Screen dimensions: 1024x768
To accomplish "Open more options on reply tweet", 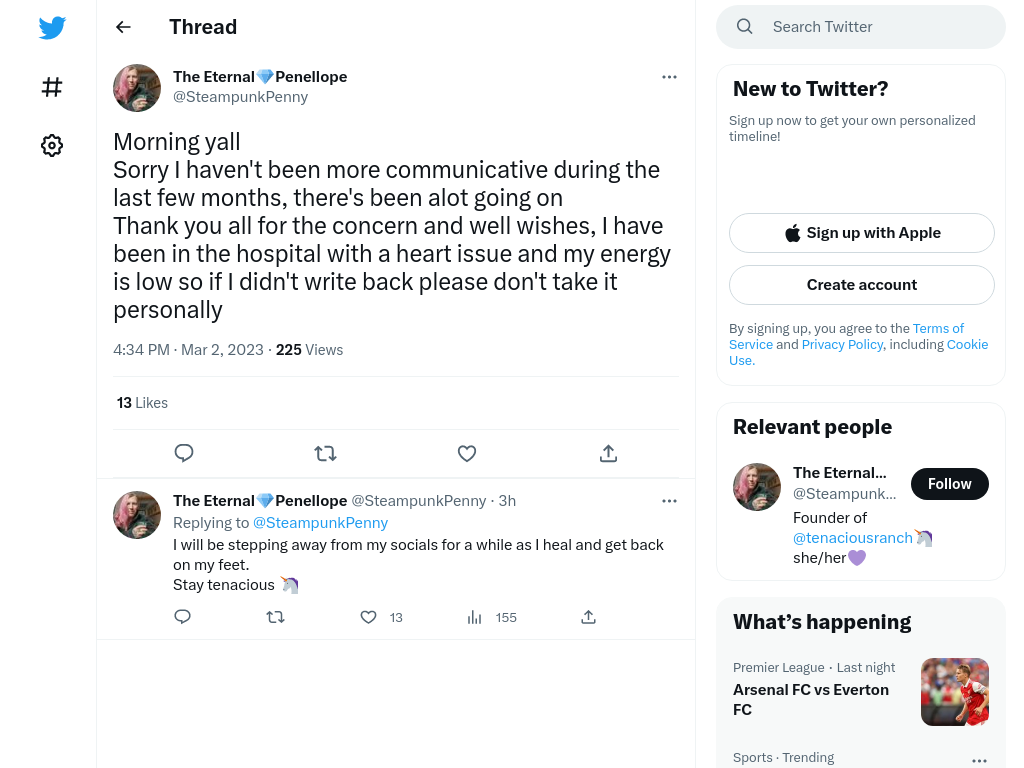I will (669, 501).
